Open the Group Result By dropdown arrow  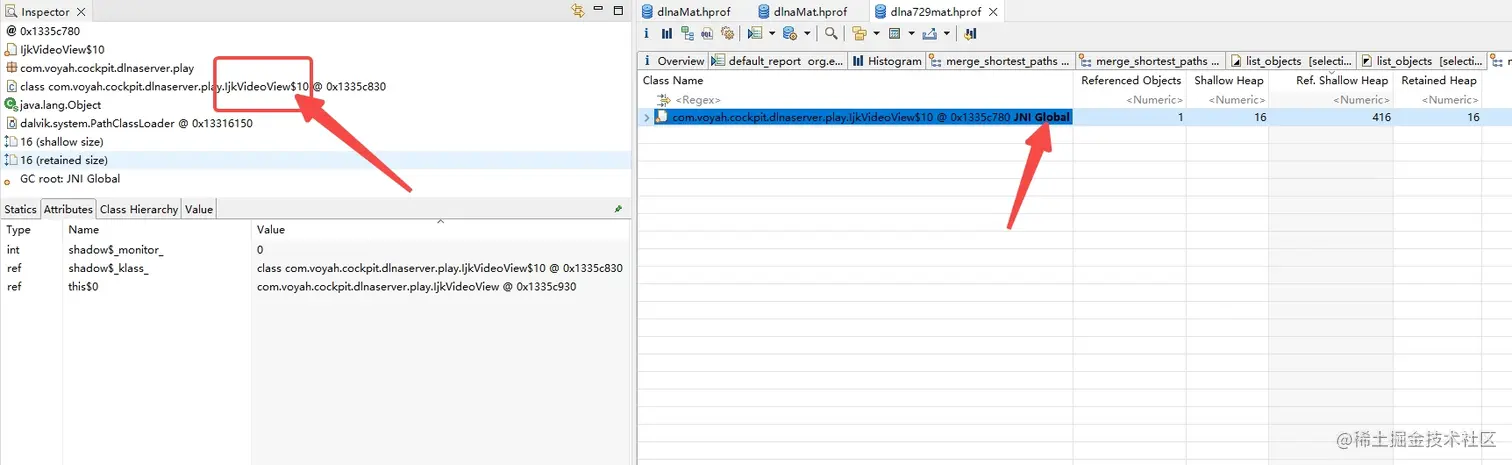[876, 33]
